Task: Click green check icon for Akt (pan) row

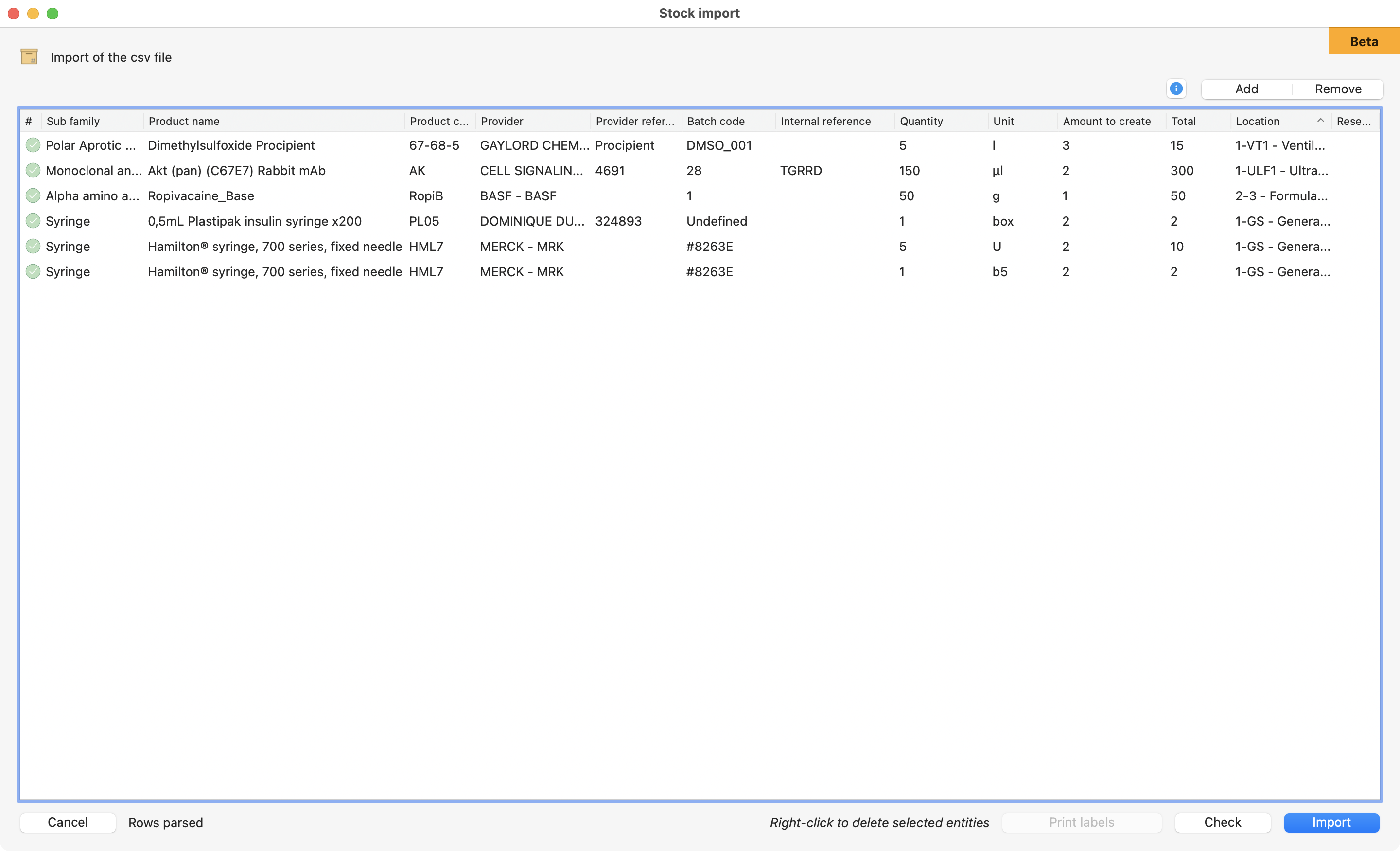Action: pos(33,171)
